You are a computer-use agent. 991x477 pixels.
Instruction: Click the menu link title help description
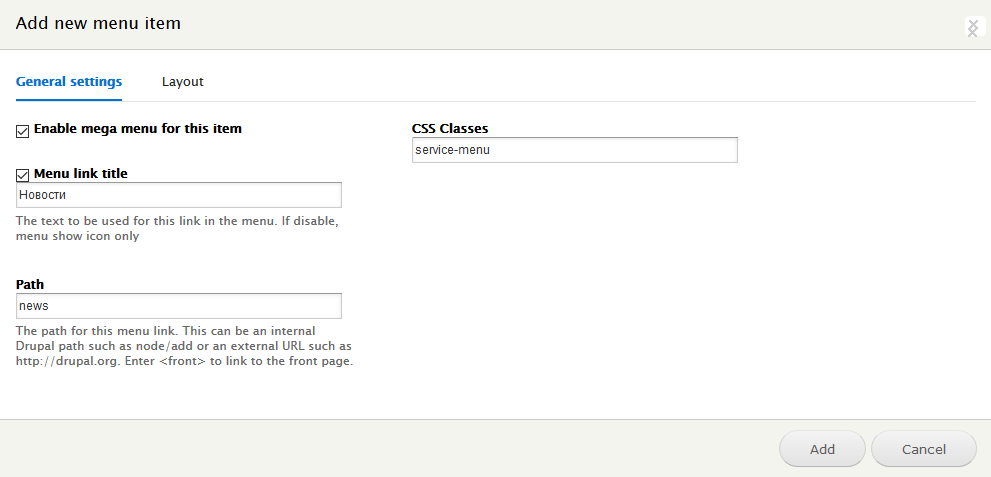click(178, 229)
